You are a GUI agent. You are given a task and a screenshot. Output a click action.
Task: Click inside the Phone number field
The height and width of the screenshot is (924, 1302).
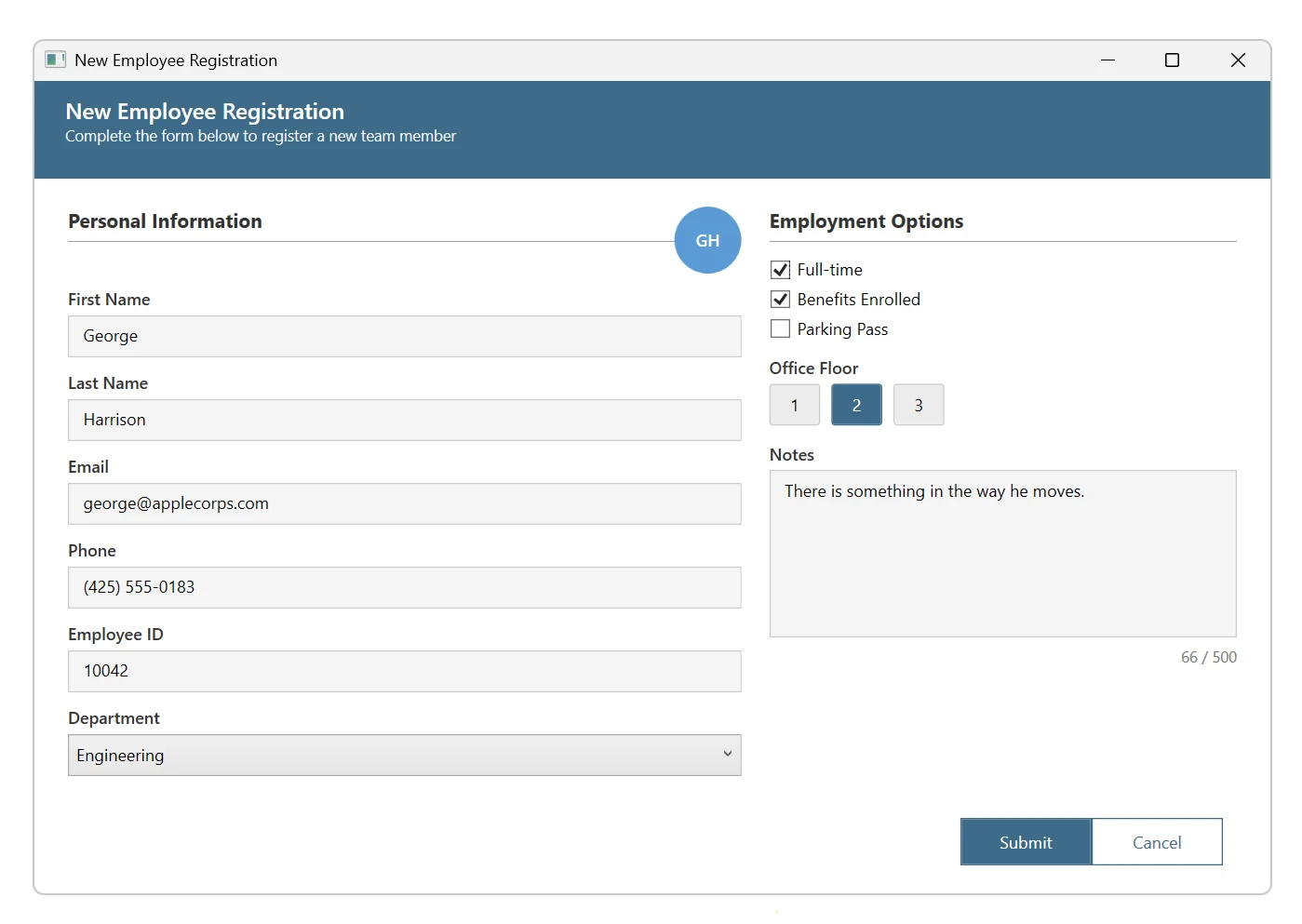pyautogui.click(x=405, y=587)
